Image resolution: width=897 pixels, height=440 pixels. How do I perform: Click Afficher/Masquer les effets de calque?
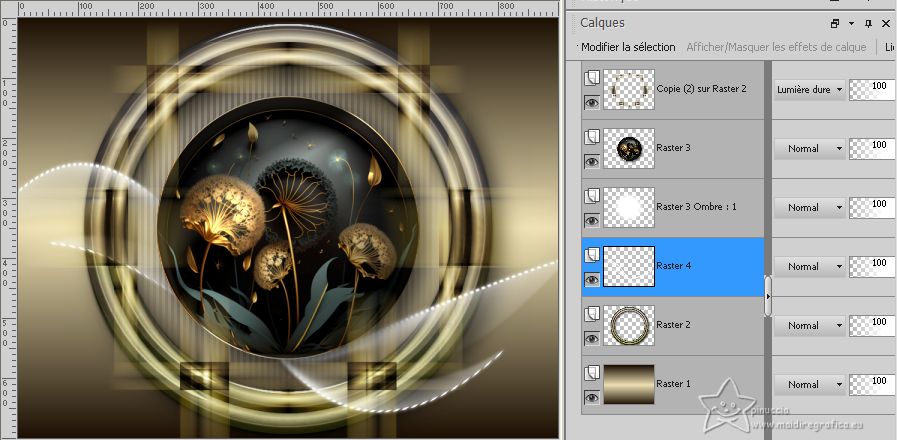776,47
